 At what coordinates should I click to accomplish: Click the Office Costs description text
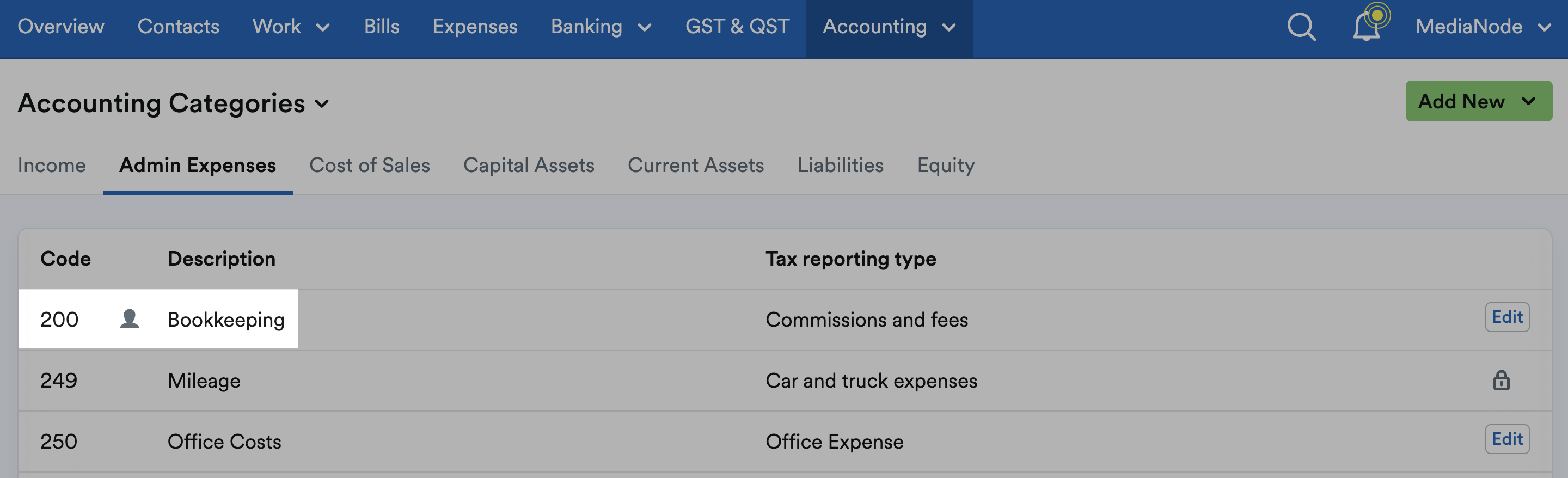[x=224, y=441]
